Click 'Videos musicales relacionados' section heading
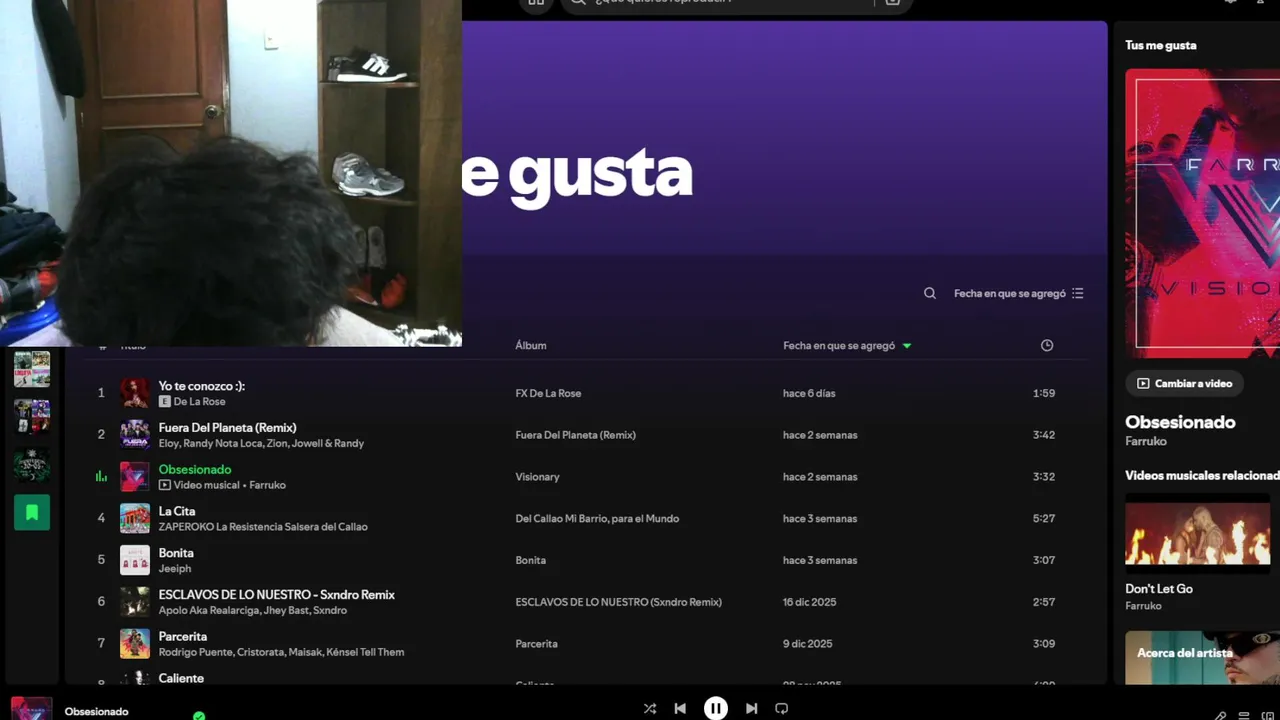Image resolution: width=1280 pixels, height=720 pixels. click(1202, 476)
